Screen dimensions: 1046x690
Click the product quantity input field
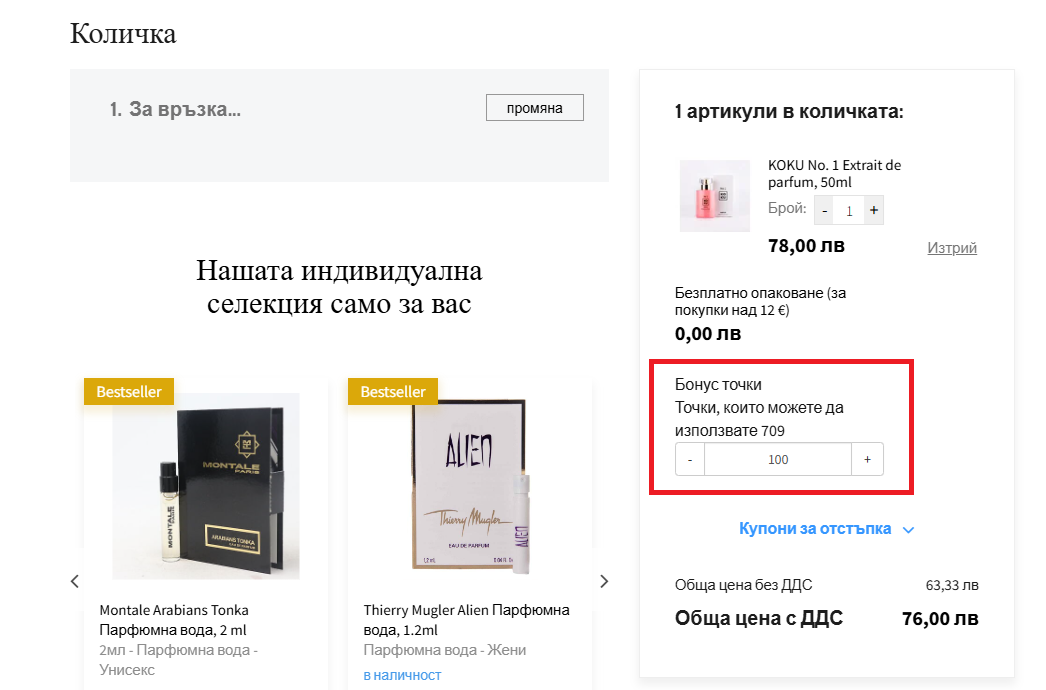pyautogui.click(x=849, y=210)
